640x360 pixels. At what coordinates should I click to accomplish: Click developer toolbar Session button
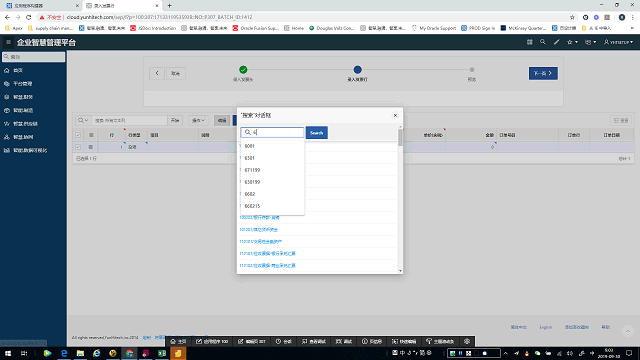pyautogui.click(x=283, y=341)
